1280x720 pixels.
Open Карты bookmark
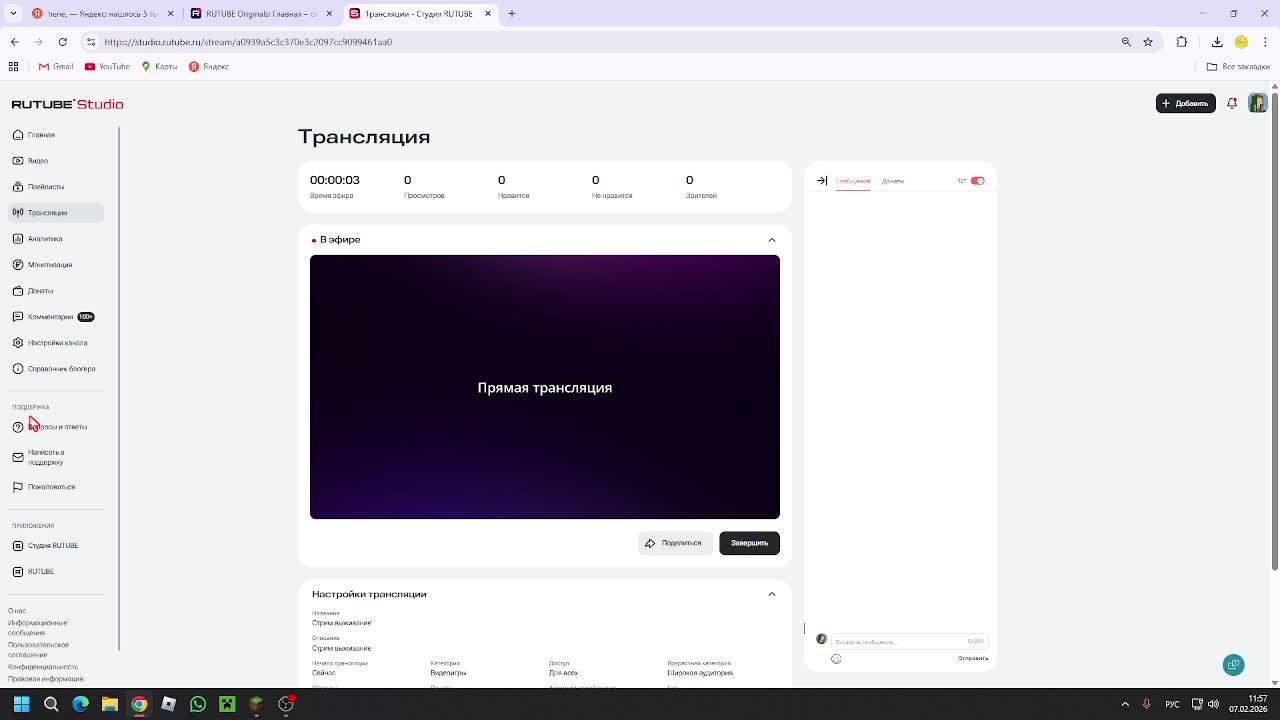[x=160, y=66]
